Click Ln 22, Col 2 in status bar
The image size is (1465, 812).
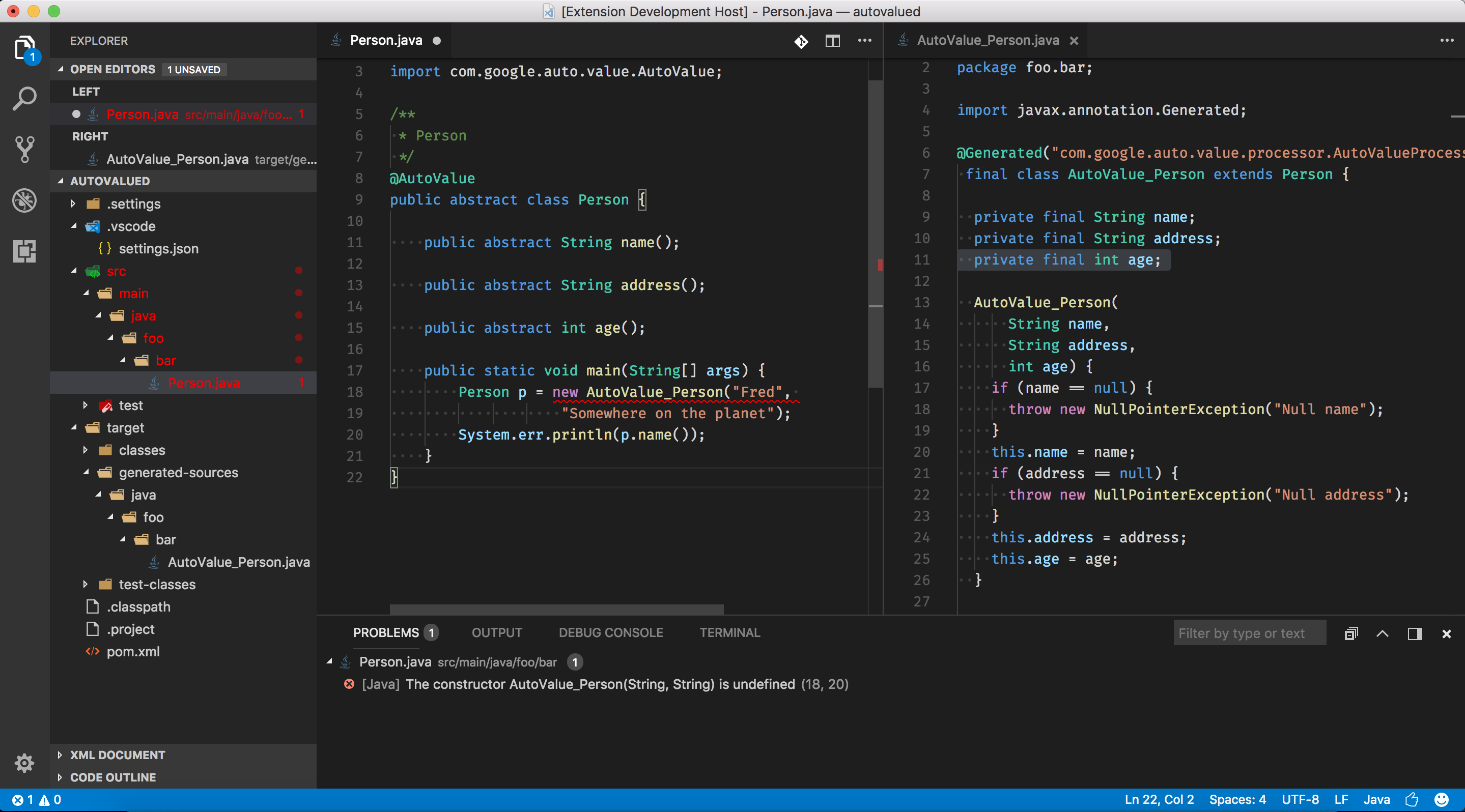[x=1159, y=800]
